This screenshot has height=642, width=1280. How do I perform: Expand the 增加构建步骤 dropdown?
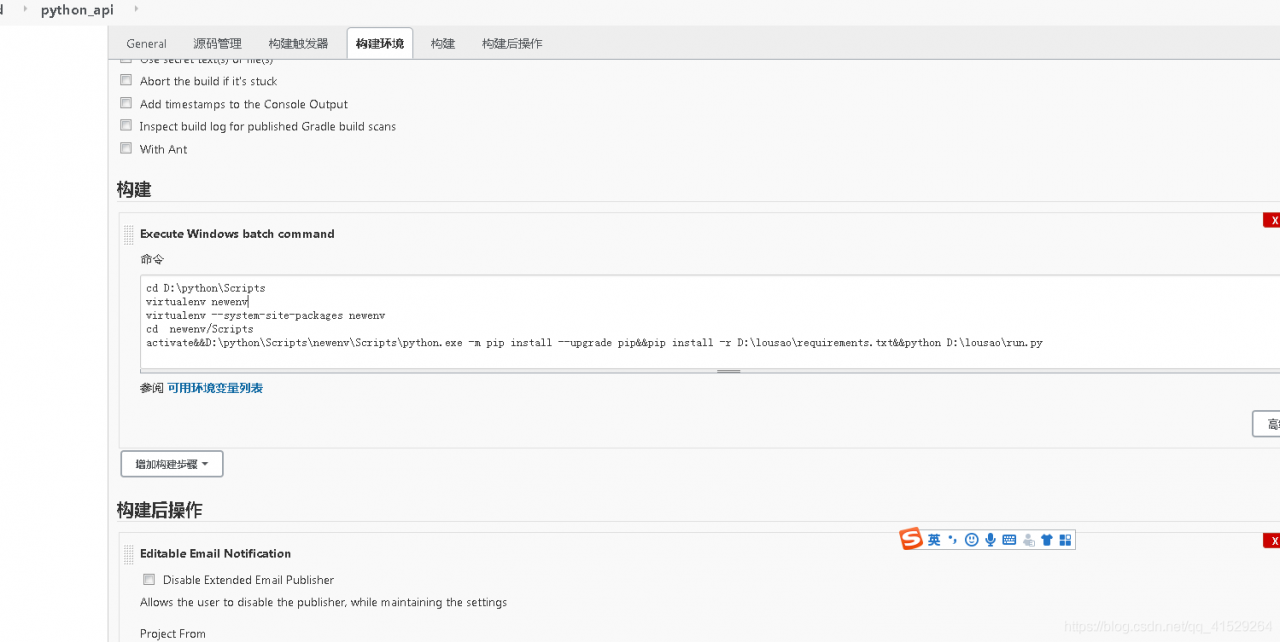pyautogui.click(x=172, y=464)
